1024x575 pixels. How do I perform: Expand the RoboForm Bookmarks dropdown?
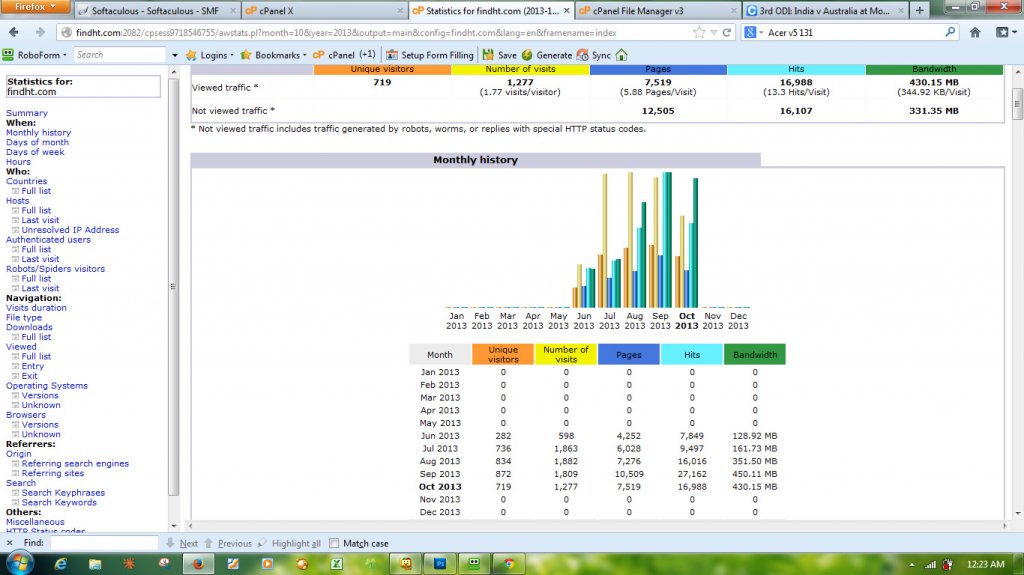pyautogui.click(x=271, y=55)
